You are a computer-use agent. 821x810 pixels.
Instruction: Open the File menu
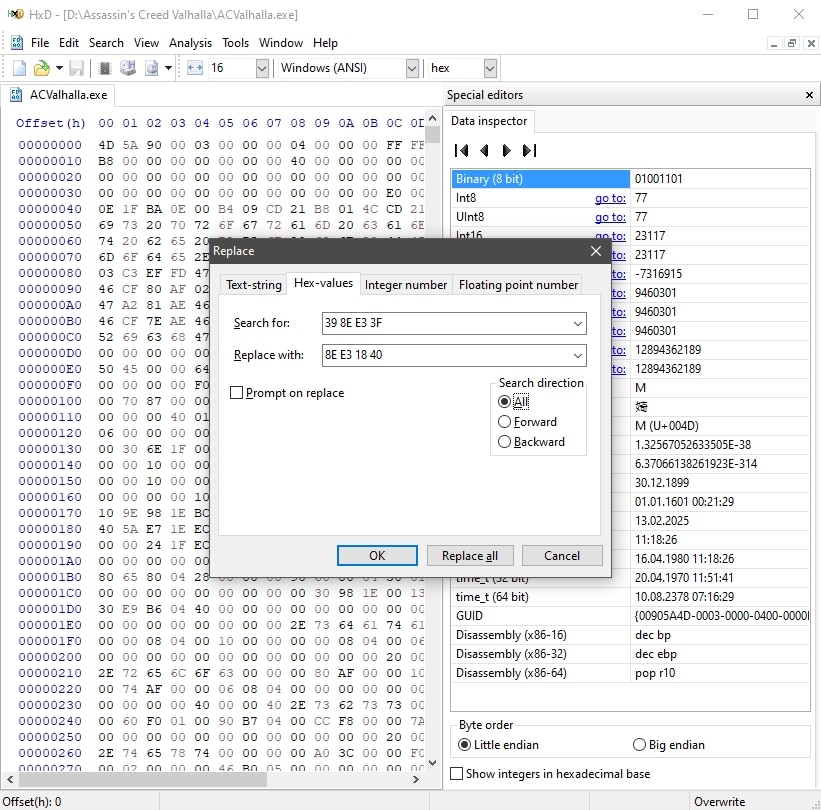(x=40, y=43)
